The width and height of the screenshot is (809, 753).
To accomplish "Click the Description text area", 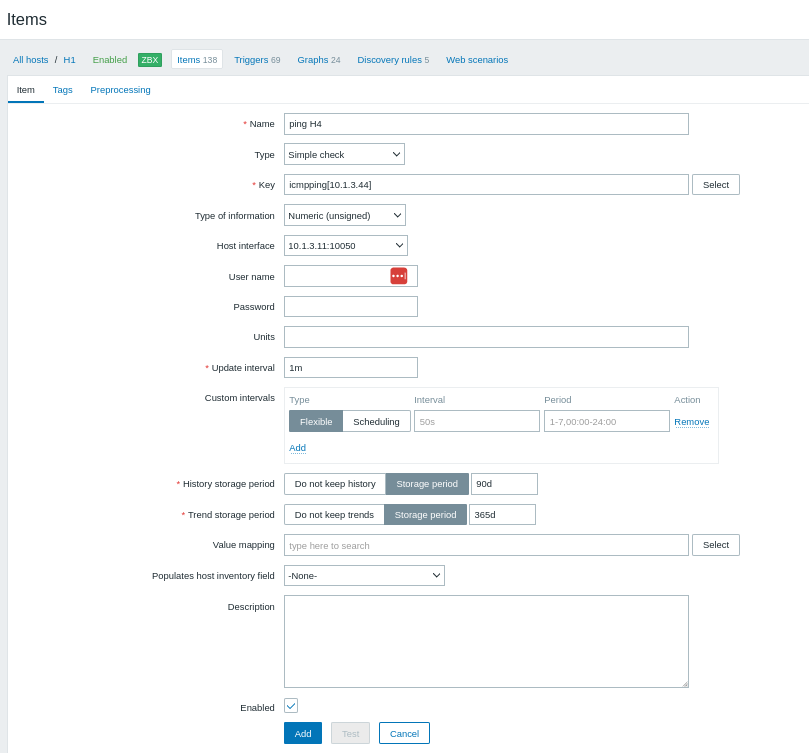I will [x=486, y=641].
